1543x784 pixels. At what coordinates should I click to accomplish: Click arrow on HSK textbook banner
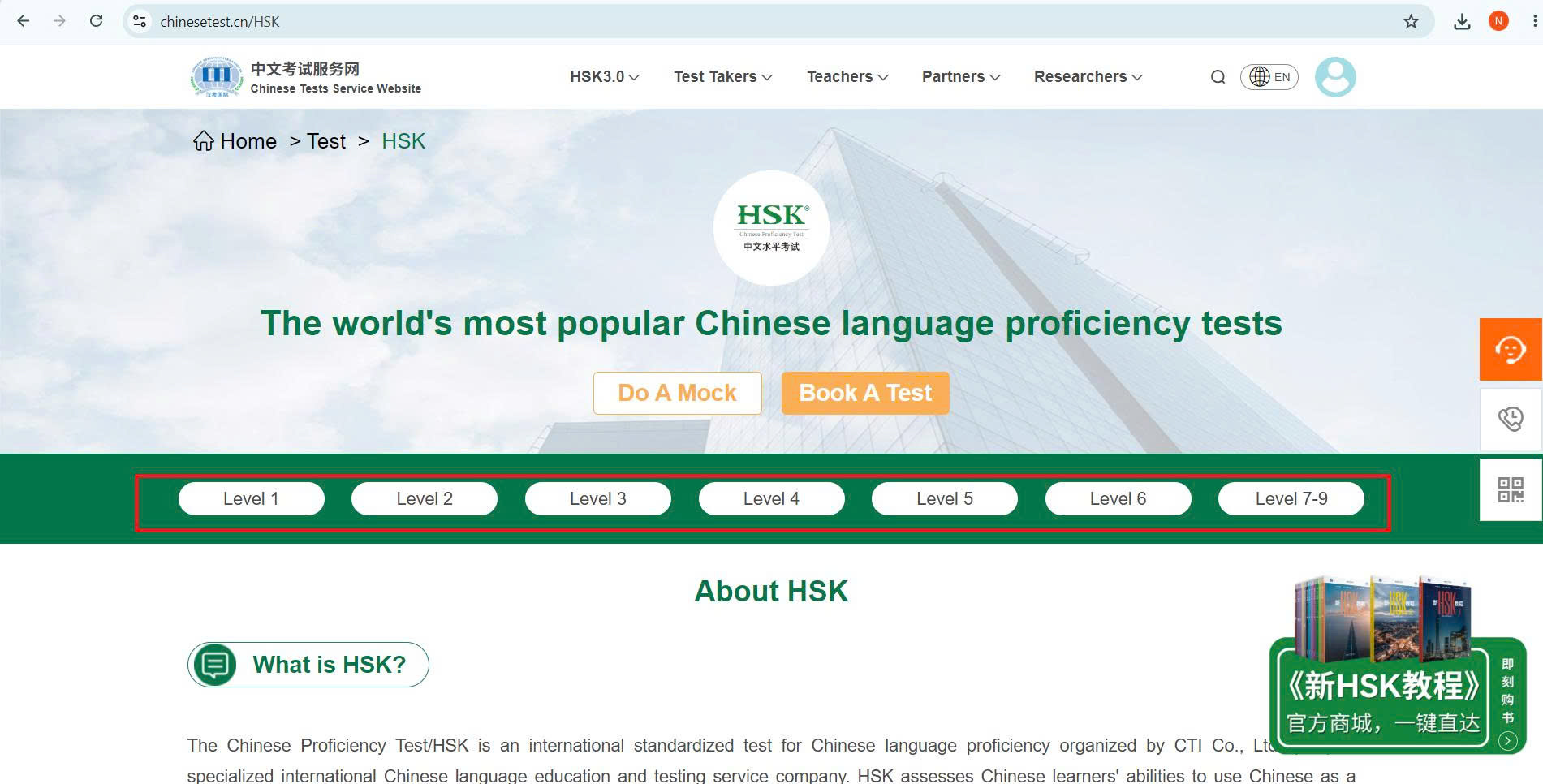click(x=1507, y=740)
